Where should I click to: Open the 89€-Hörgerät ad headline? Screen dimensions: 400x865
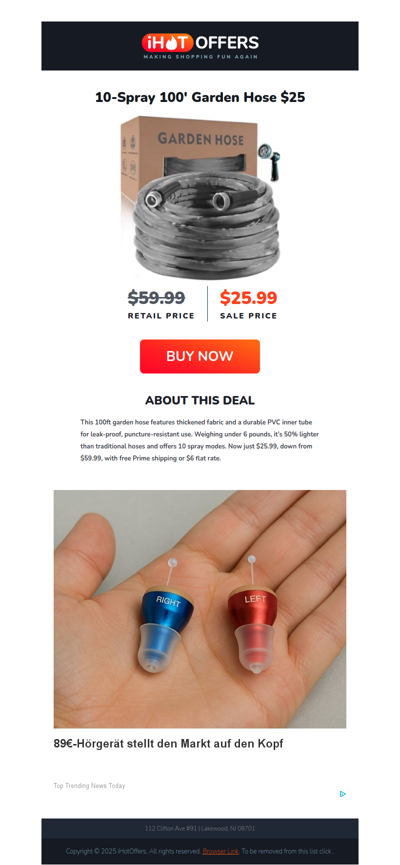[x=168, y=744]
